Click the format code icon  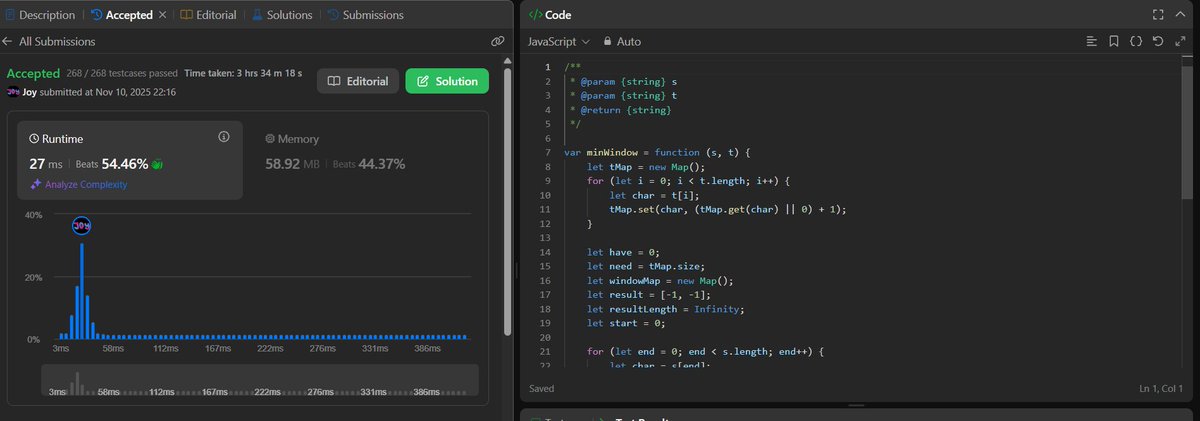tap(1092, 42)
